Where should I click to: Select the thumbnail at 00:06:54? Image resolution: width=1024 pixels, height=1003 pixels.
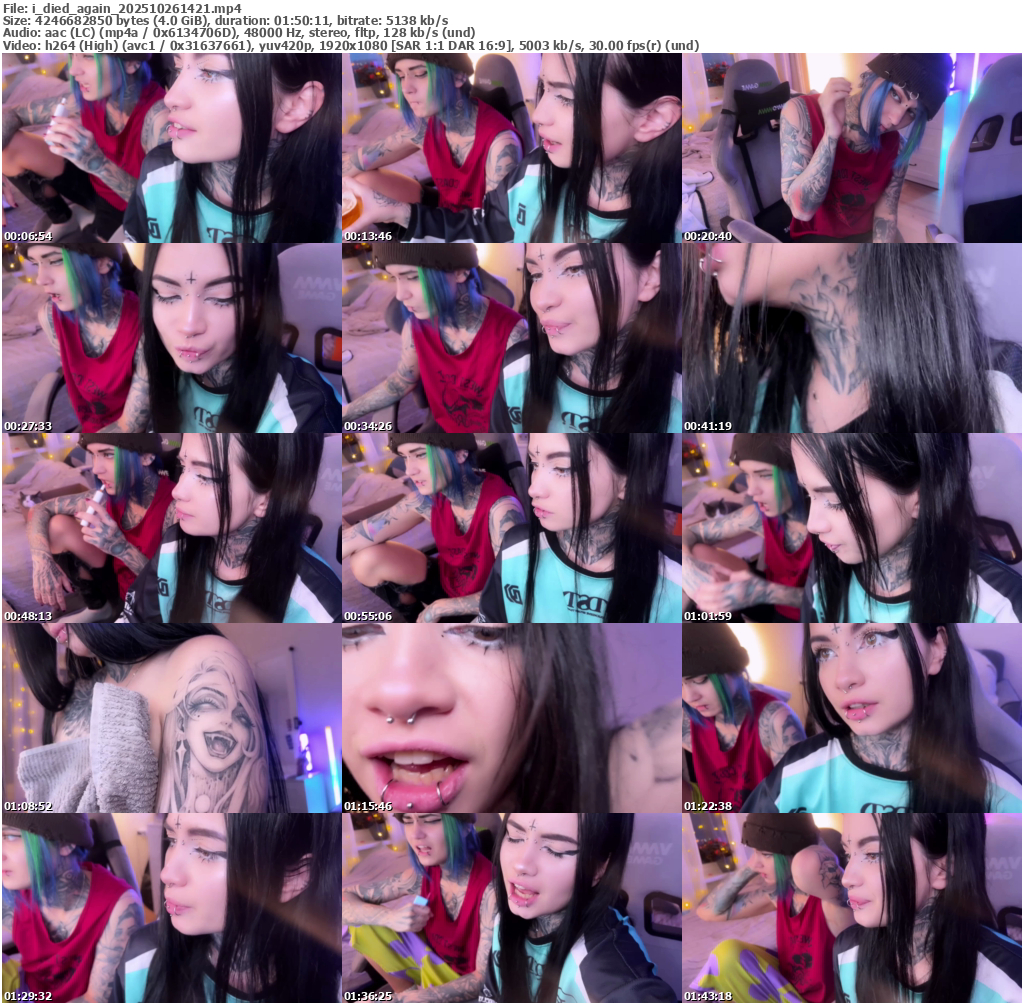pyautogui.click(x=172, y=148)
